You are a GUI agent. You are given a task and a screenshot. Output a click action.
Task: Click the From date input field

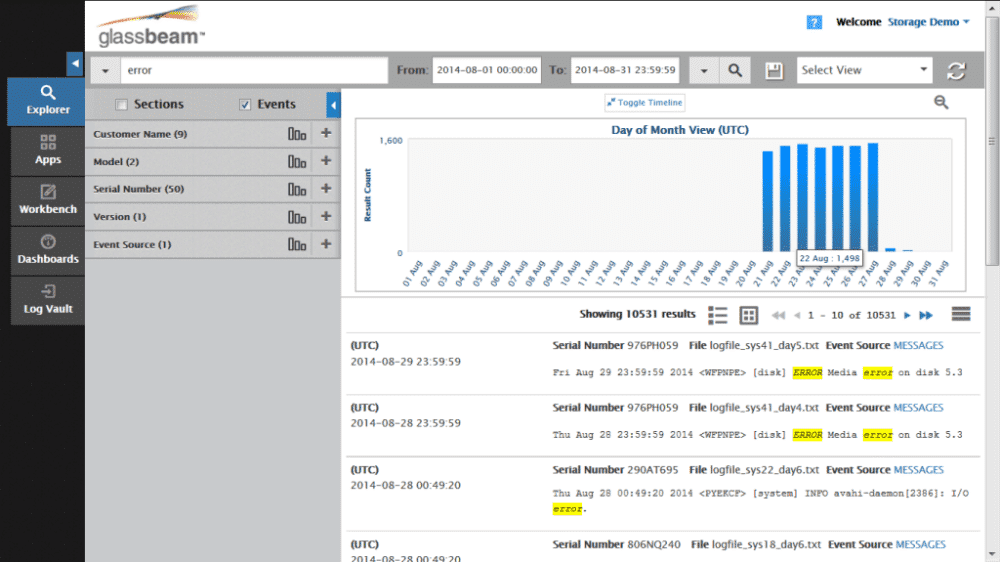point(486,70)
